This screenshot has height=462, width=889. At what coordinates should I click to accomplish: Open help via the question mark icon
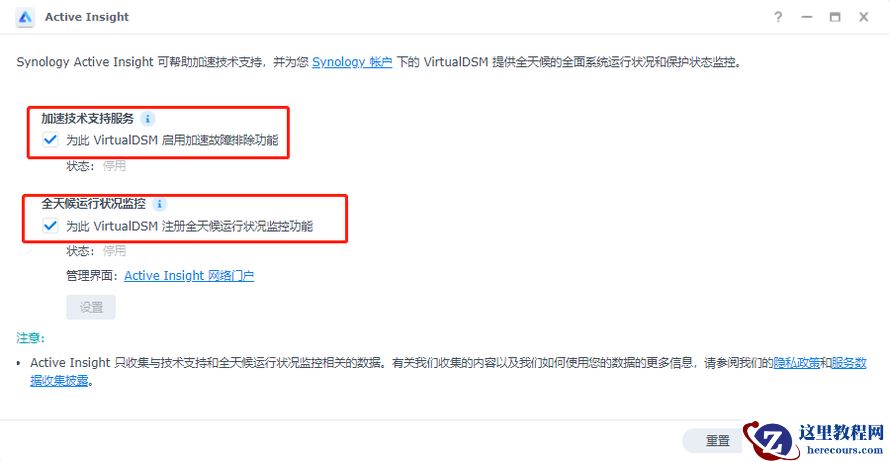click(x=778, y=17)
